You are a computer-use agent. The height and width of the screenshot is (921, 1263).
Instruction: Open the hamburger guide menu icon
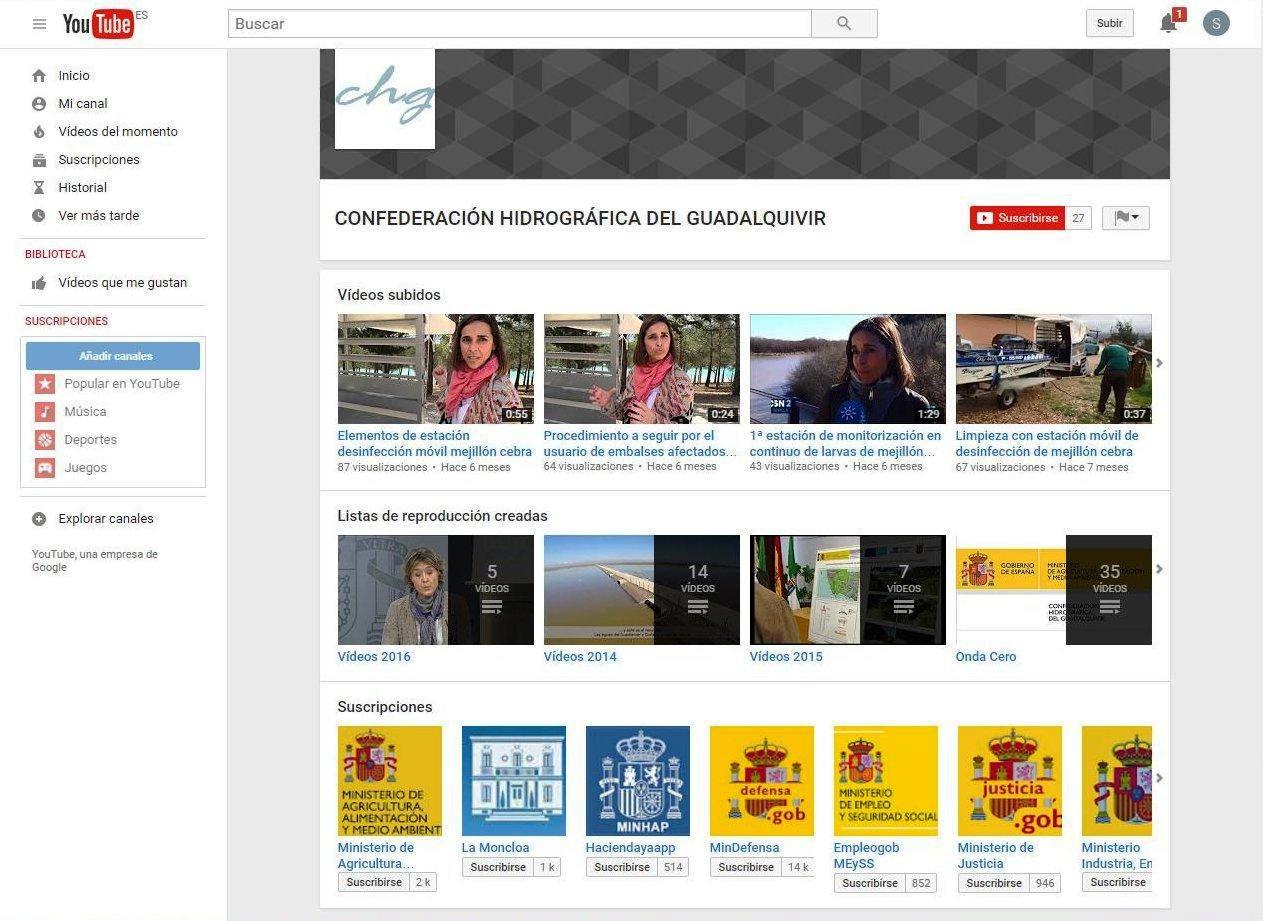click(x=39, y=24)
